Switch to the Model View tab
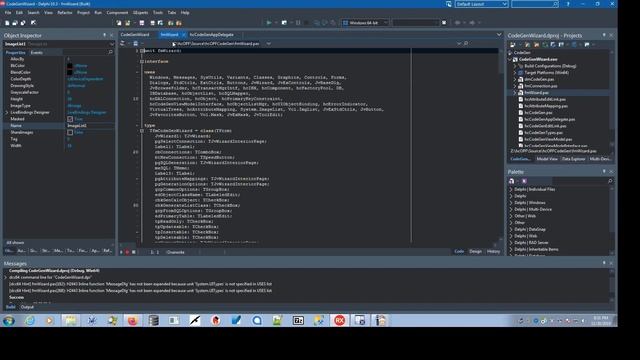640x360 pixels. pos(547,159)
